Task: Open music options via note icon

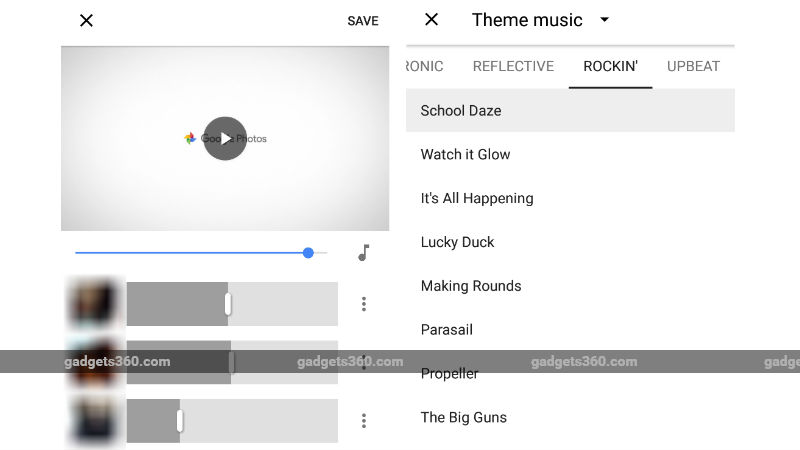Action: coord(364,253)
